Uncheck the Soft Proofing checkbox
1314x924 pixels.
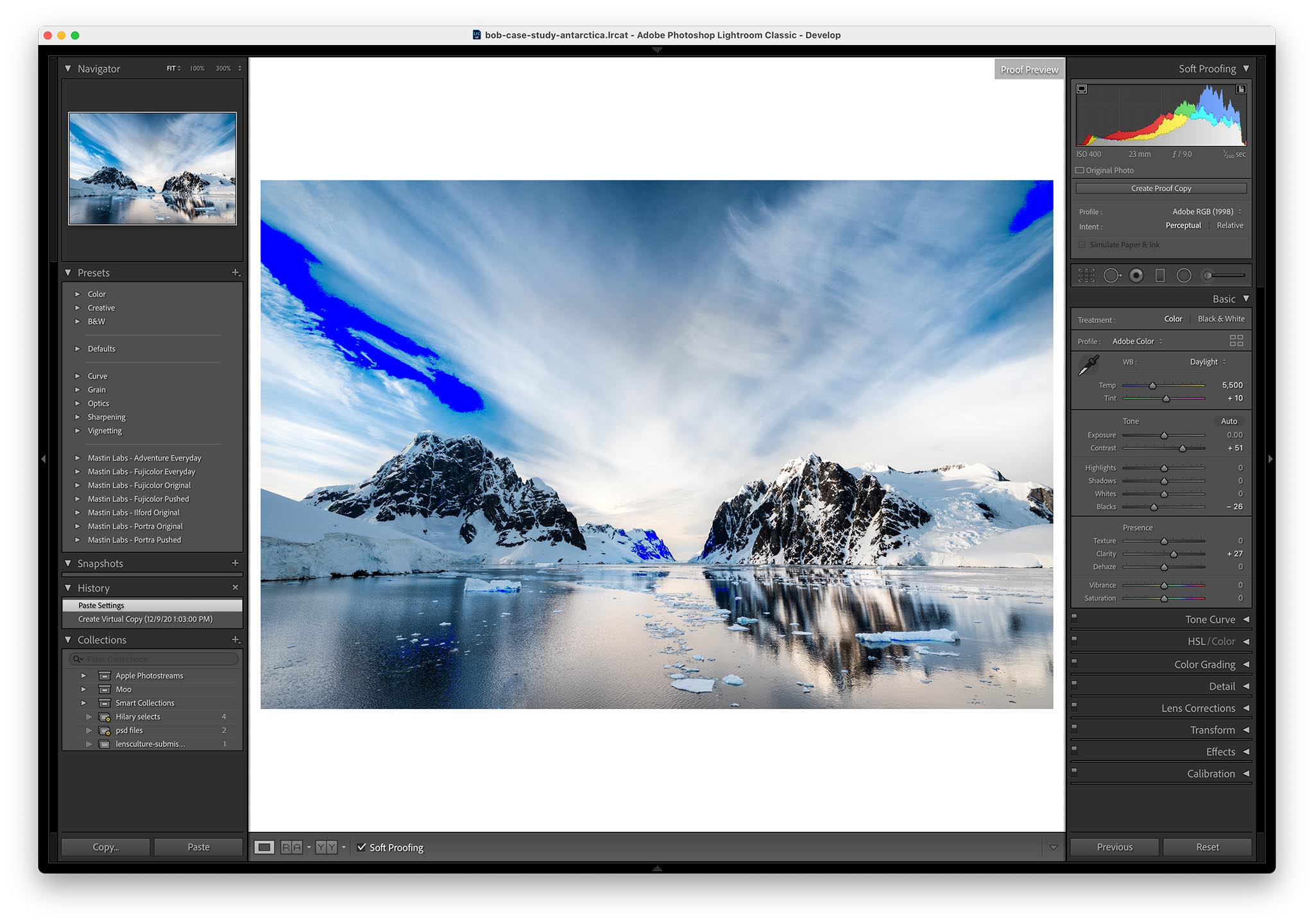(362, 847)
